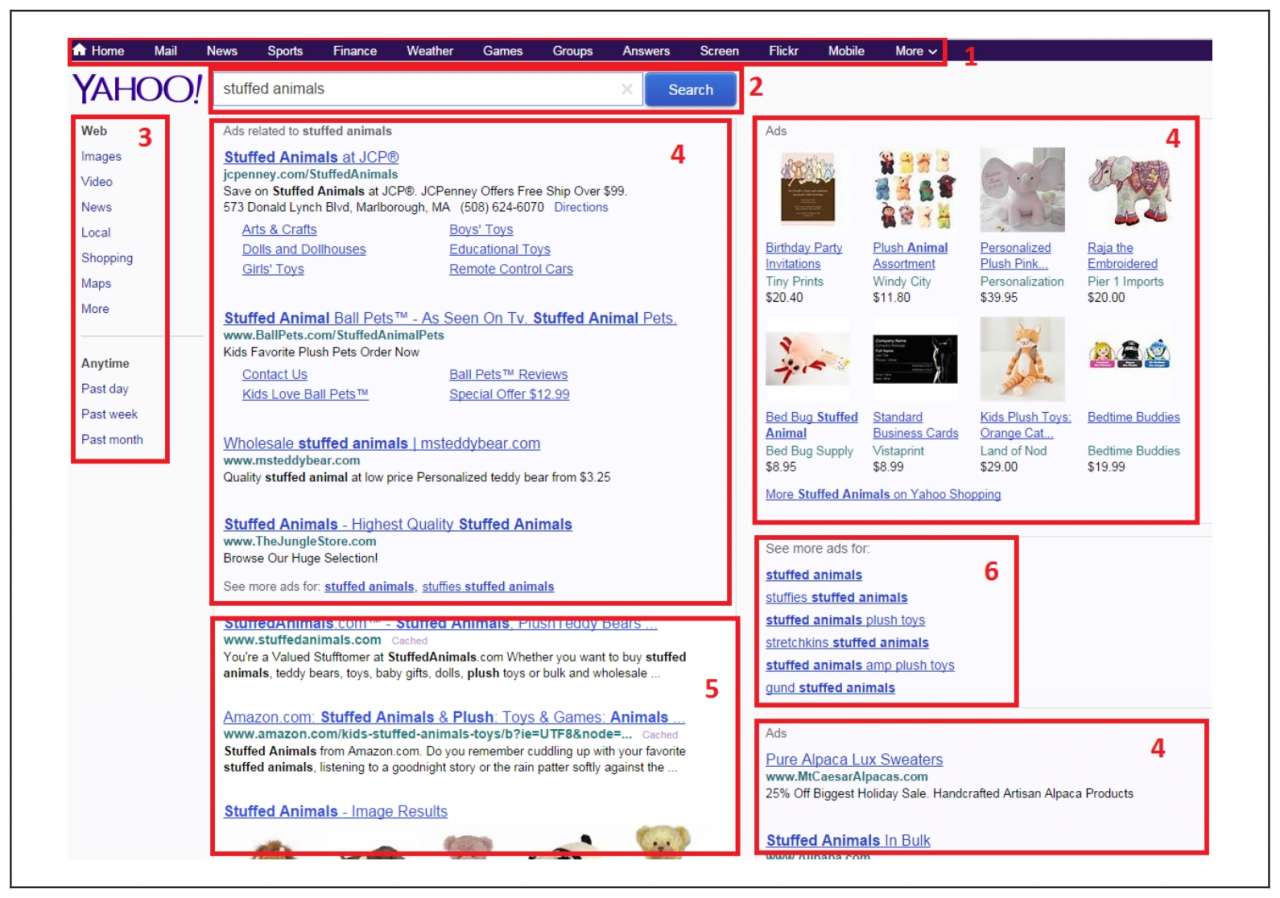Viewport: 1280px width, 898px height.
Task: Click the Yahoo! logo
Action: coord(137,89)
